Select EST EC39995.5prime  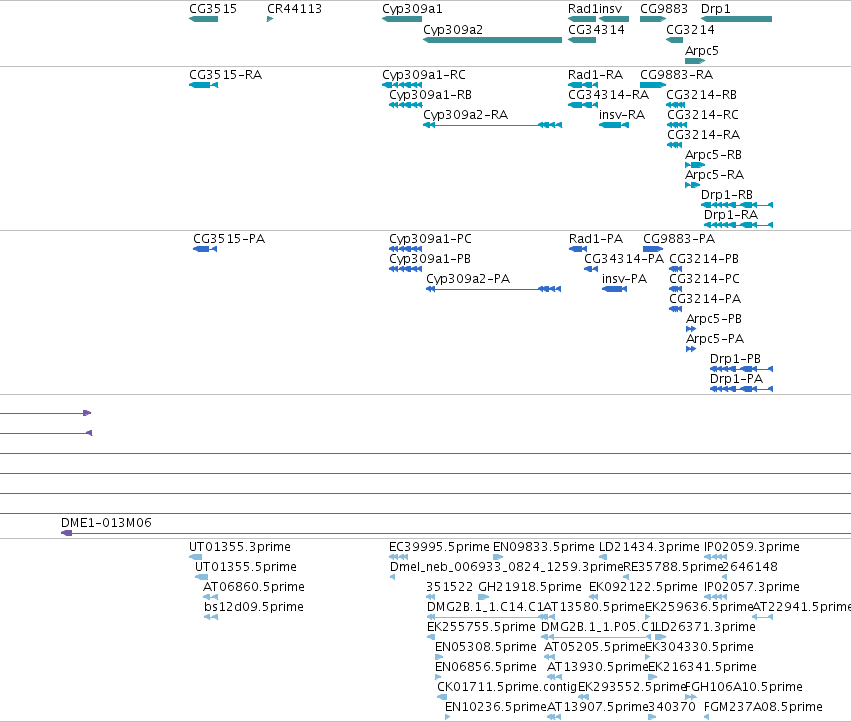tap(439, 547)
